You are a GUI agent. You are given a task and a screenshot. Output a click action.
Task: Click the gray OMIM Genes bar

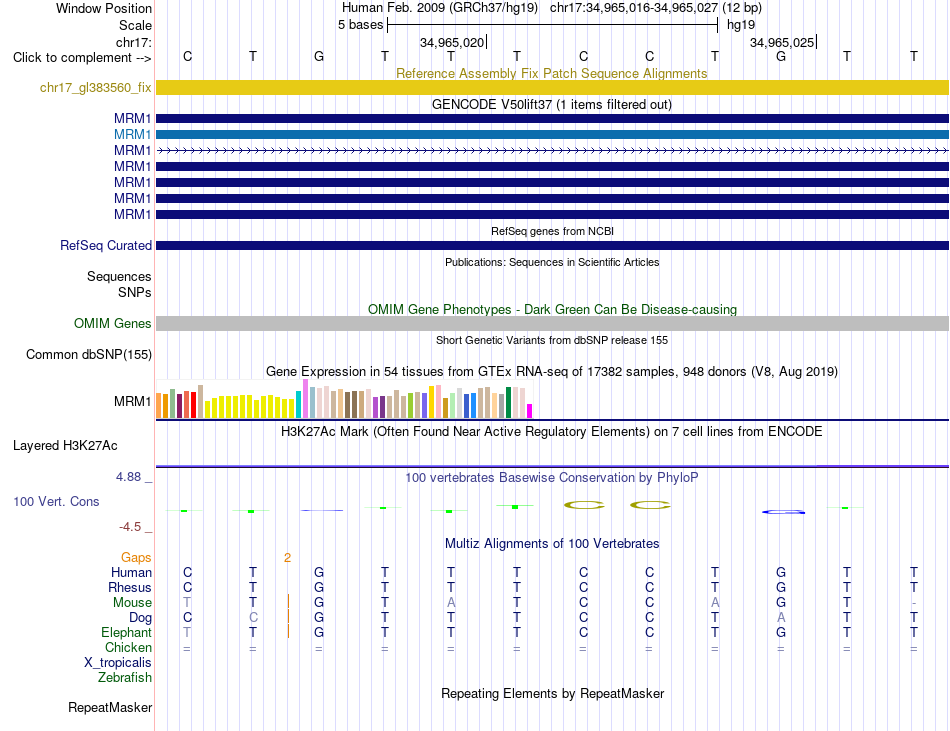click(x=552, y=323)
